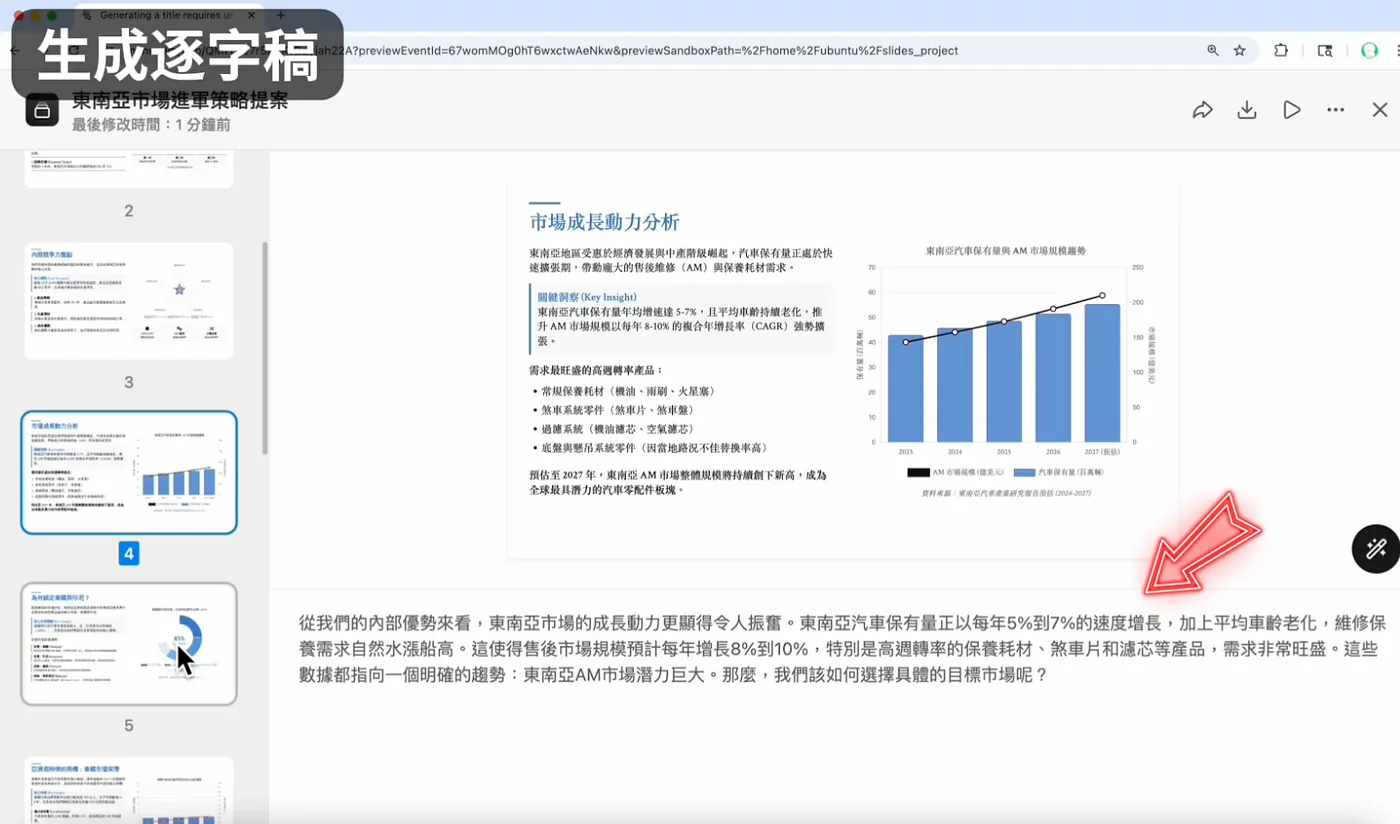Click the bullet 煞車系統零件（煞車片、煞車盤）

617,410
